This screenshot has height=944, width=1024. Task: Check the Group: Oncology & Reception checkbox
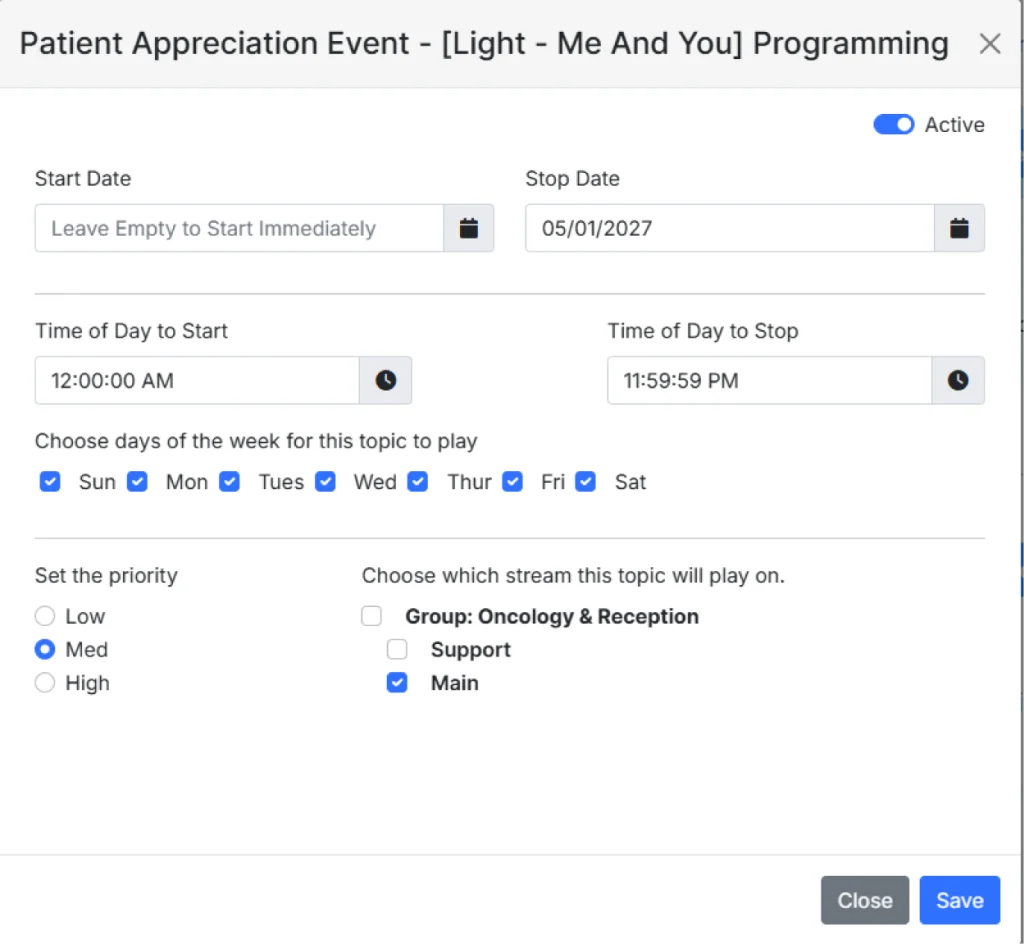[371, 616]
